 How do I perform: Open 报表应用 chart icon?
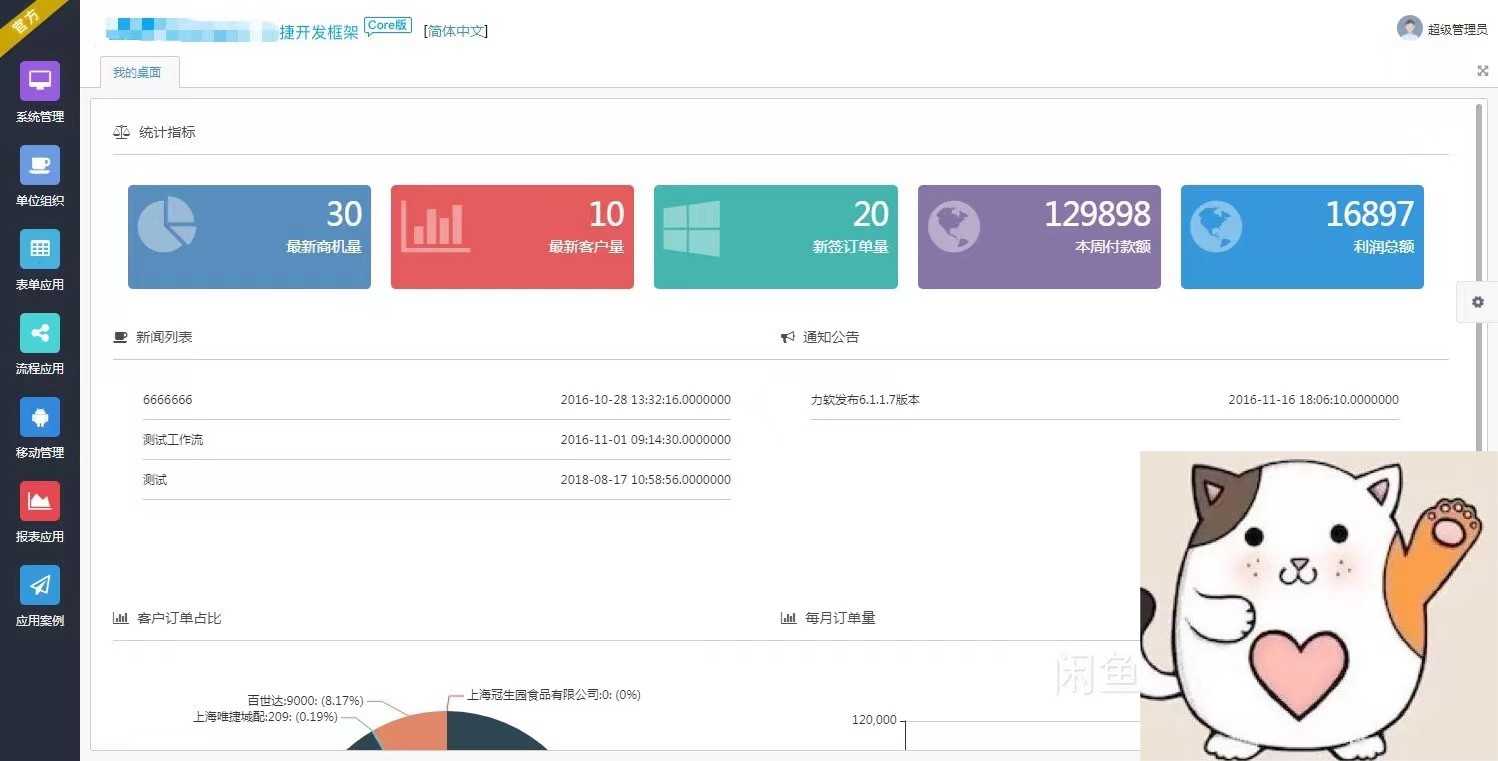pyautogui.click(x=40, y=501)
